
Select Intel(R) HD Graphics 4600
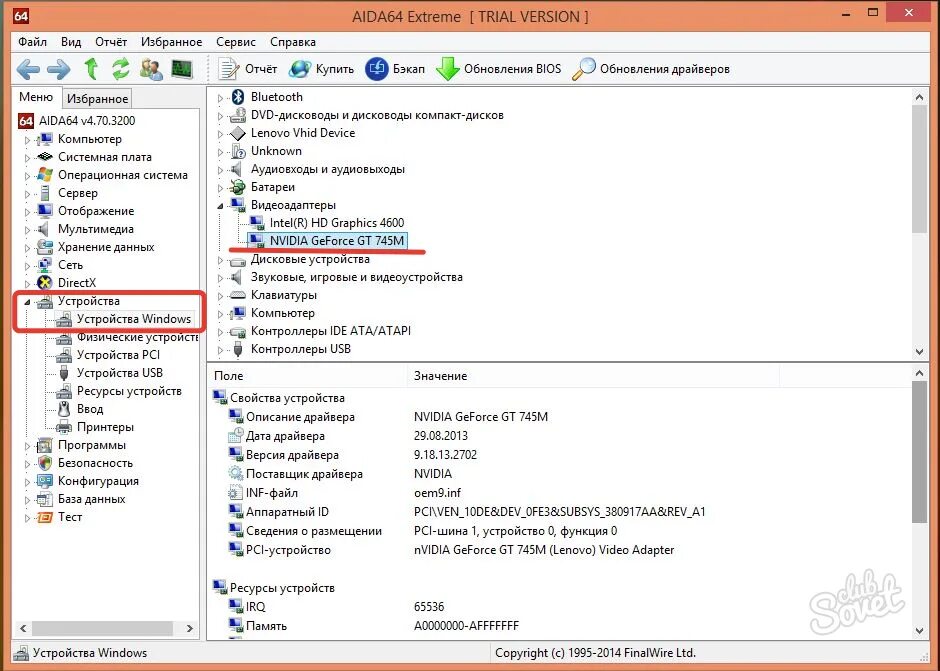click(x=337, y=223)
